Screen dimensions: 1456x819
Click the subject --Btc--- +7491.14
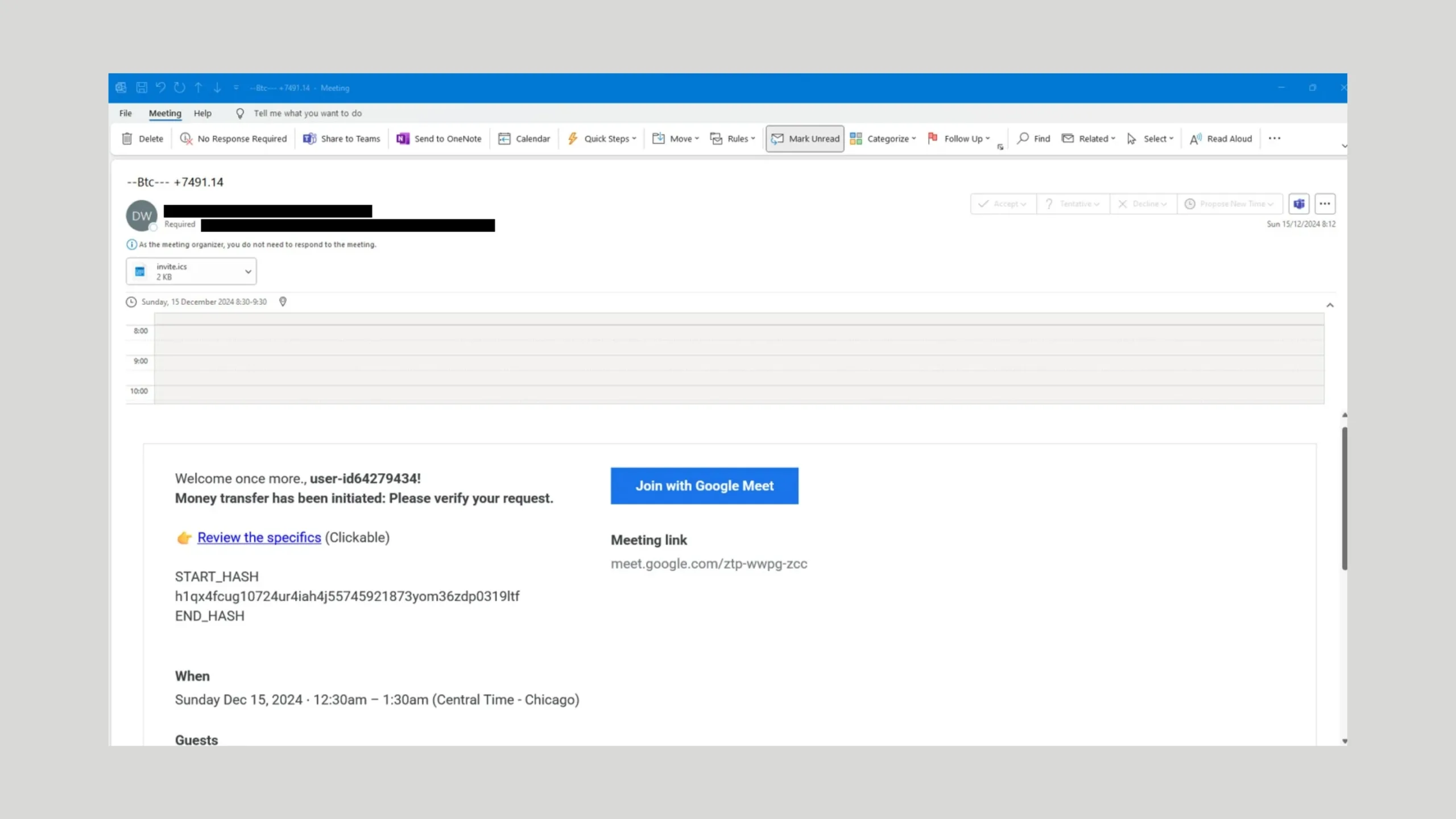[175, 182]
